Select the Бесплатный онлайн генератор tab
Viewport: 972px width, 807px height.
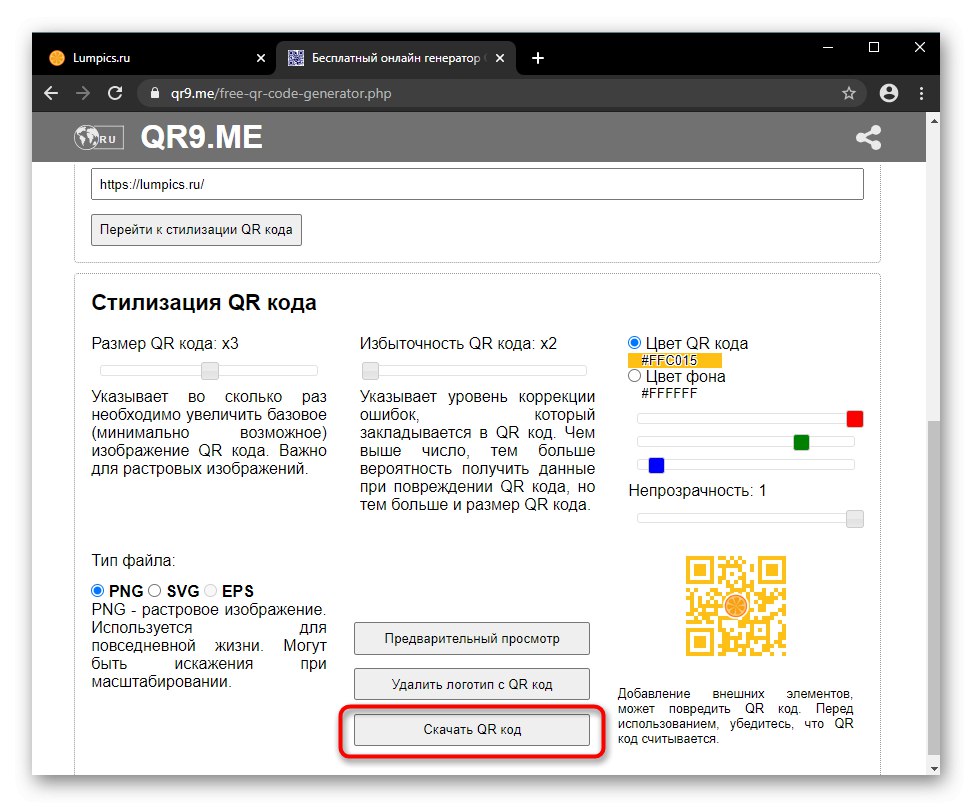pyautogui.click(x=397, y=58)
